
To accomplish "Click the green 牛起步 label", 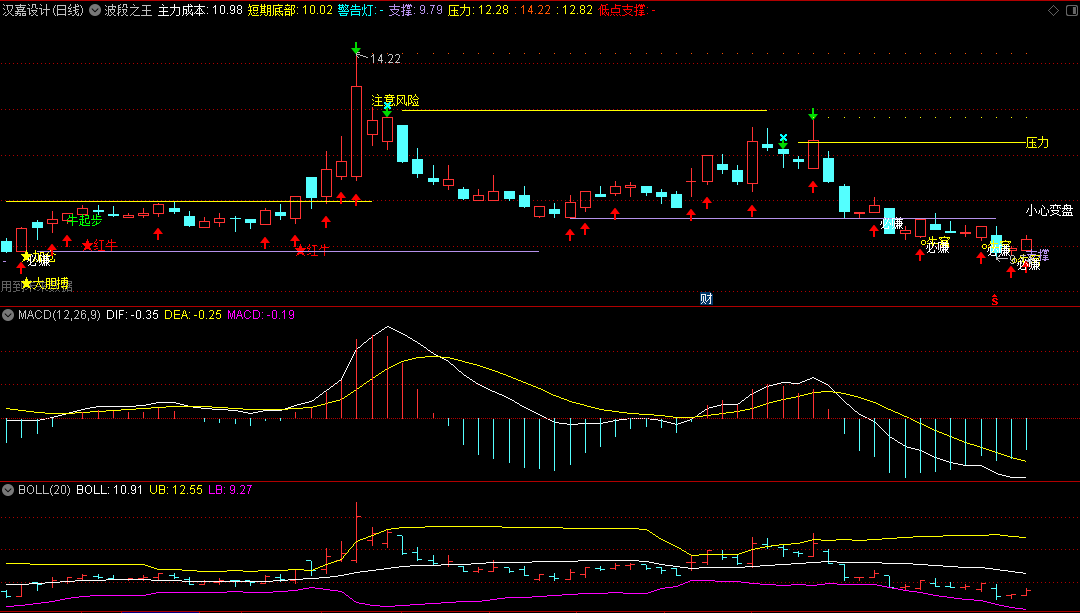I will tap(84, 220).
